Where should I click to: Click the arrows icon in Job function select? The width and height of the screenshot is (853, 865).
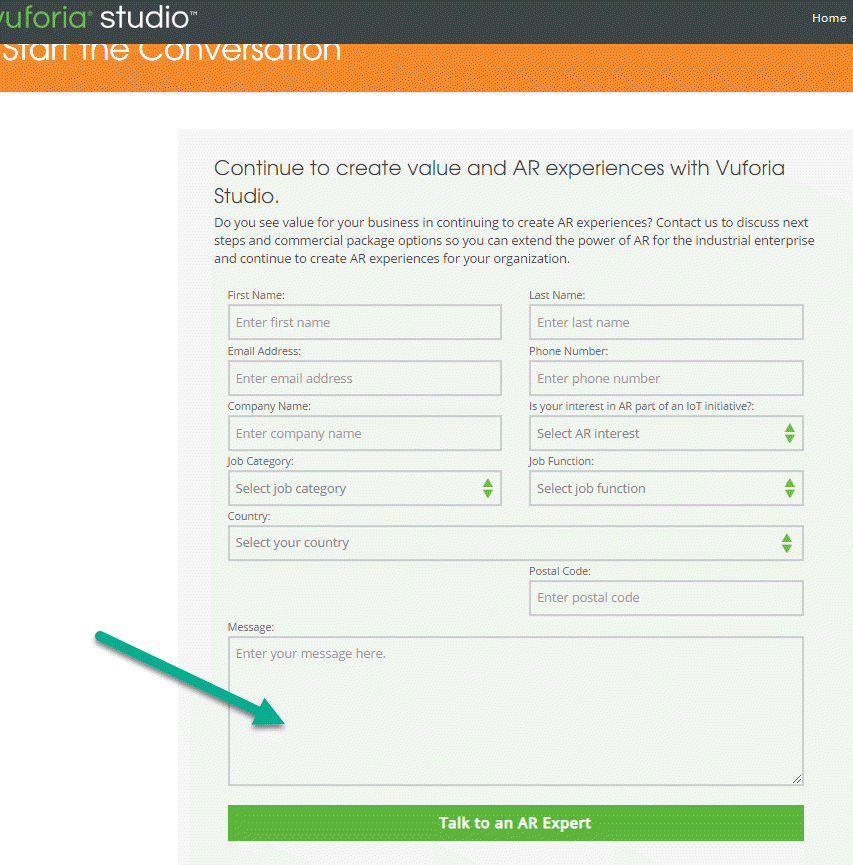789,489
